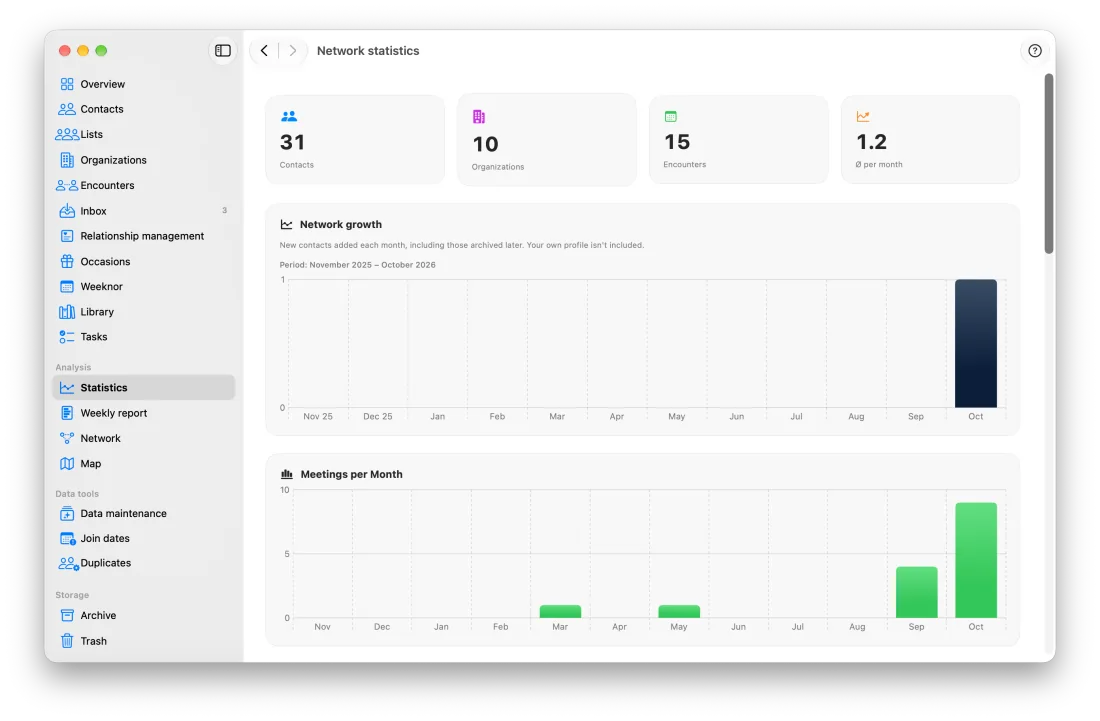
Task: Open the Duplicates tool
Action: tap(143, 563)
